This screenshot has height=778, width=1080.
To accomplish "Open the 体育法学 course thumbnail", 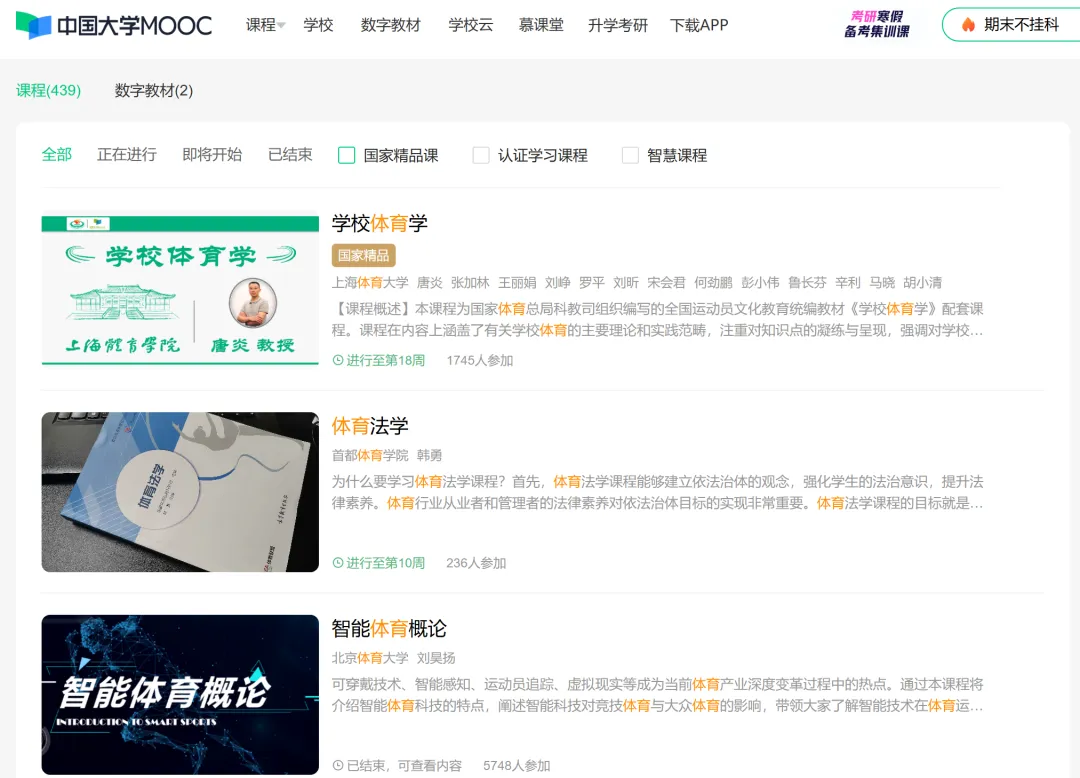I will [x=180, y=492].
